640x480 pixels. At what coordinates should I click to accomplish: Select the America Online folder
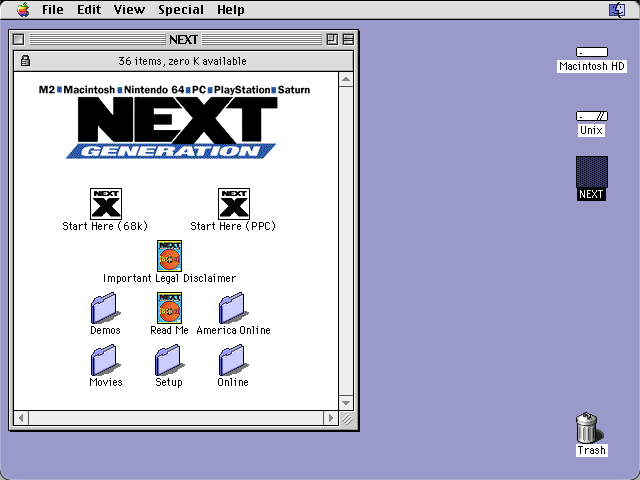click(233, 308)
